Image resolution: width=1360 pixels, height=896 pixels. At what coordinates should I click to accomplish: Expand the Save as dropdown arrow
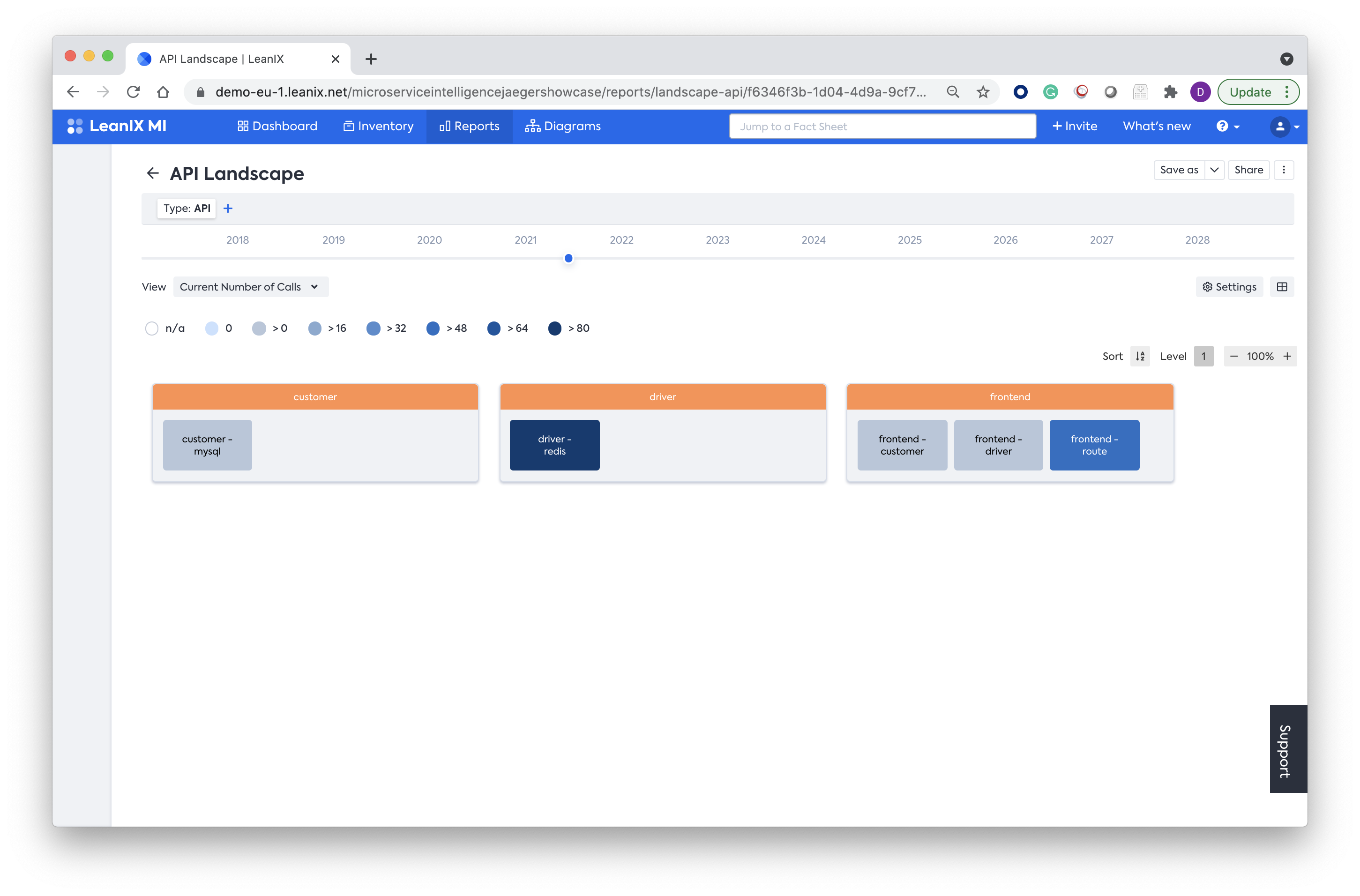pos(1214,170)
